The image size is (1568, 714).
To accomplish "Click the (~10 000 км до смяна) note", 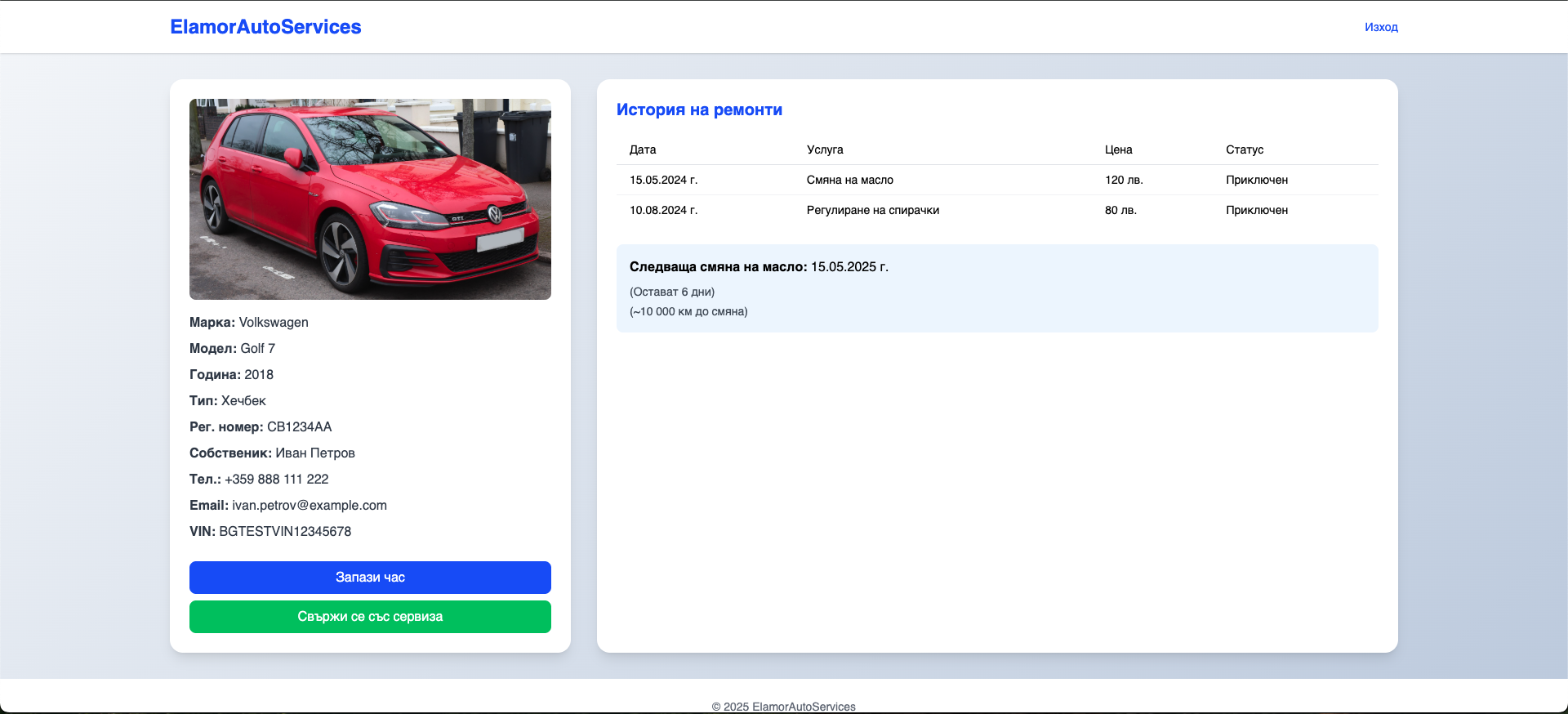I will pyautogui.click(x=688, y=311).
